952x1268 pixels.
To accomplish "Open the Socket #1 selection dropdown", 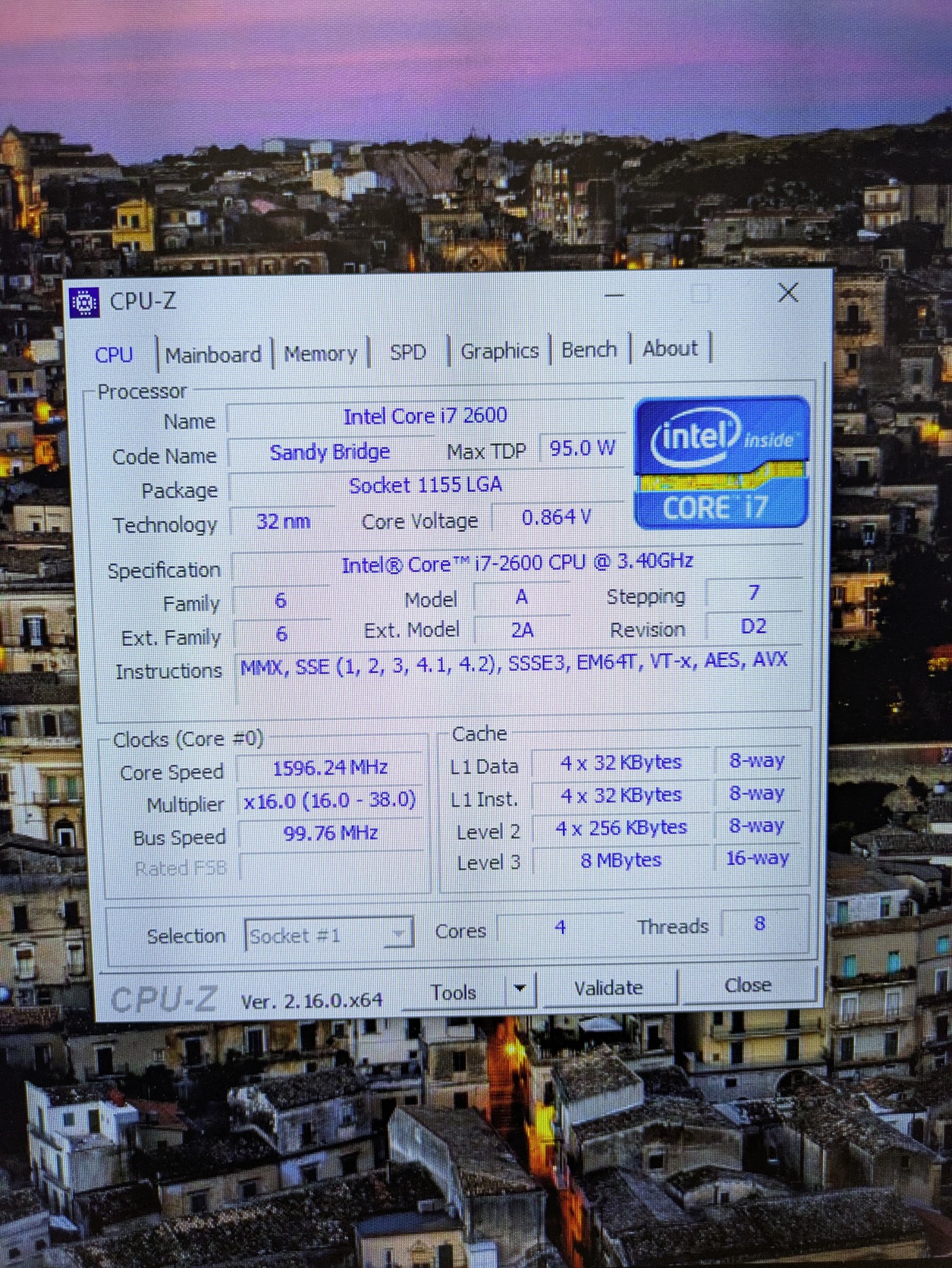I will pos(328,935).
